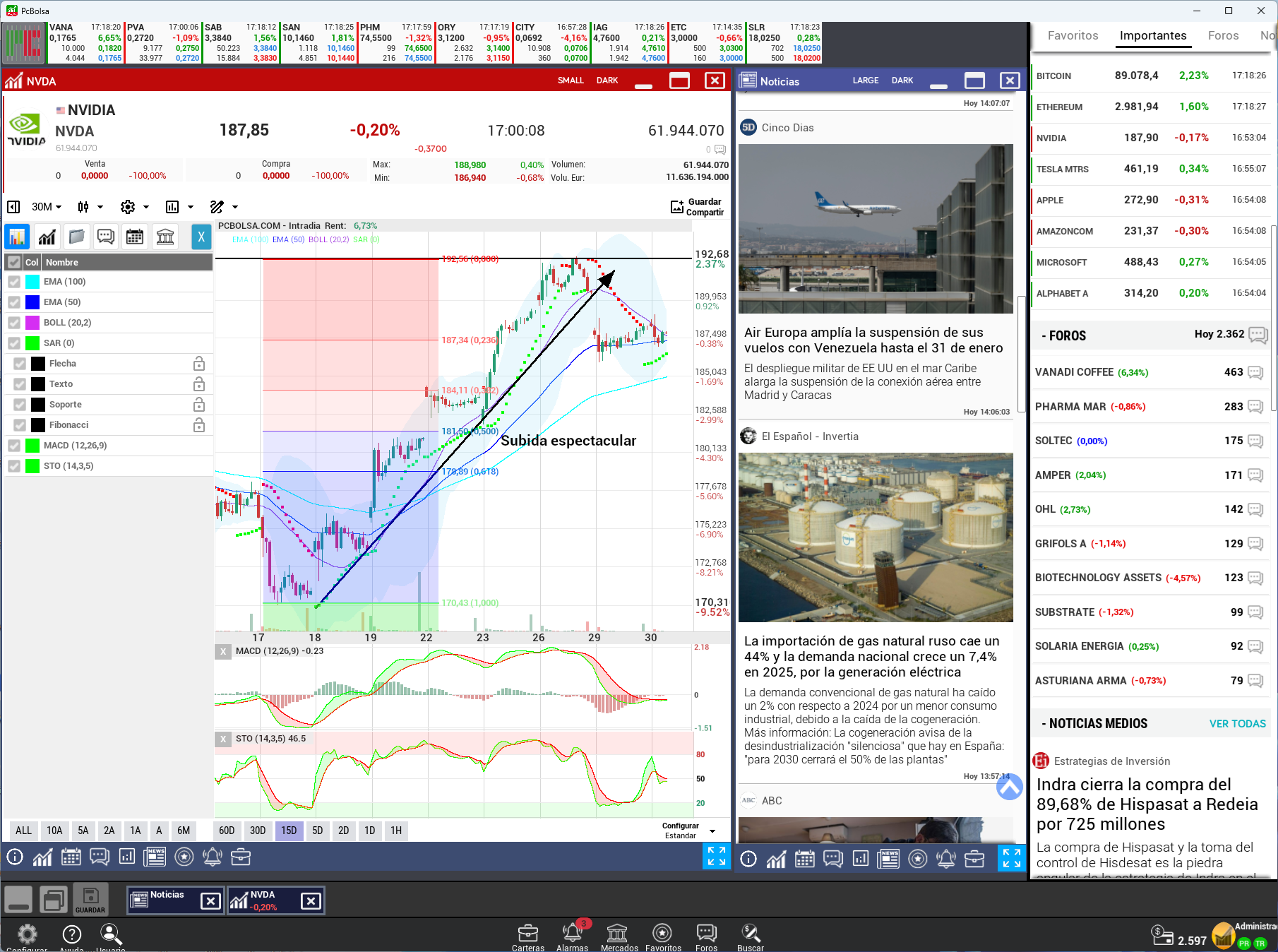Collapse the chart side panel icon
The width and height of the screenshot is (1278, 952).
[x=13, y=207]
